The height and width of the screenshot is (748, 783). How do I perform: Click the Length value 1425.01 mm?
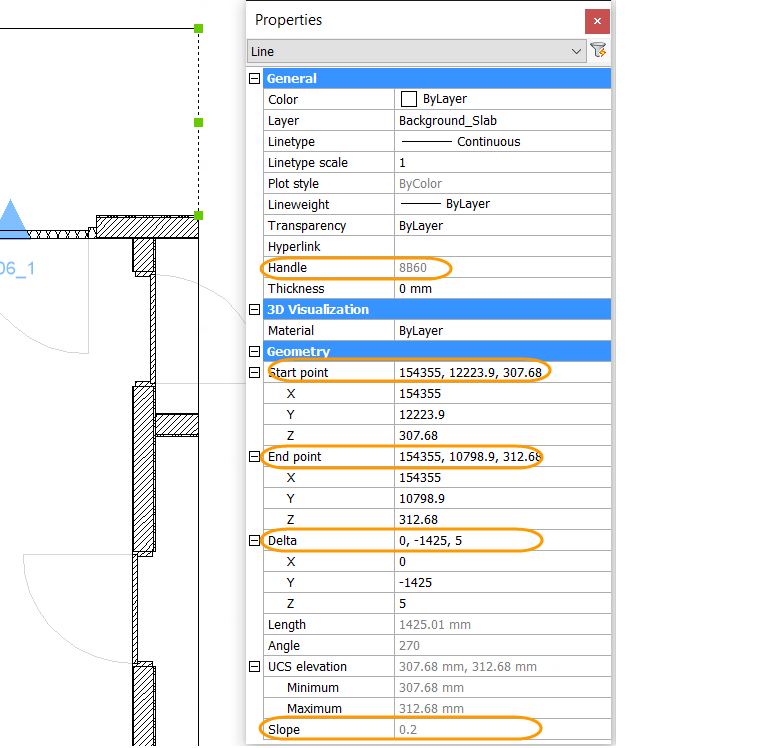pos(434,625)
